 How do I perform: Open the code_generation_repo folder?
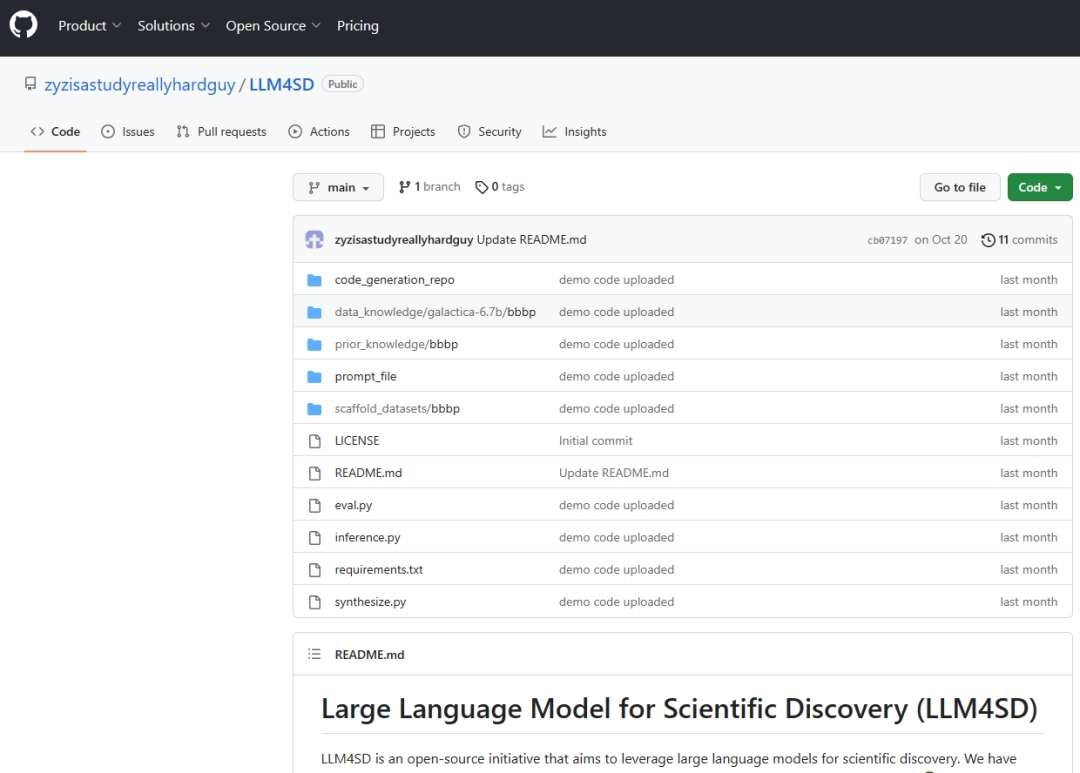395,280
